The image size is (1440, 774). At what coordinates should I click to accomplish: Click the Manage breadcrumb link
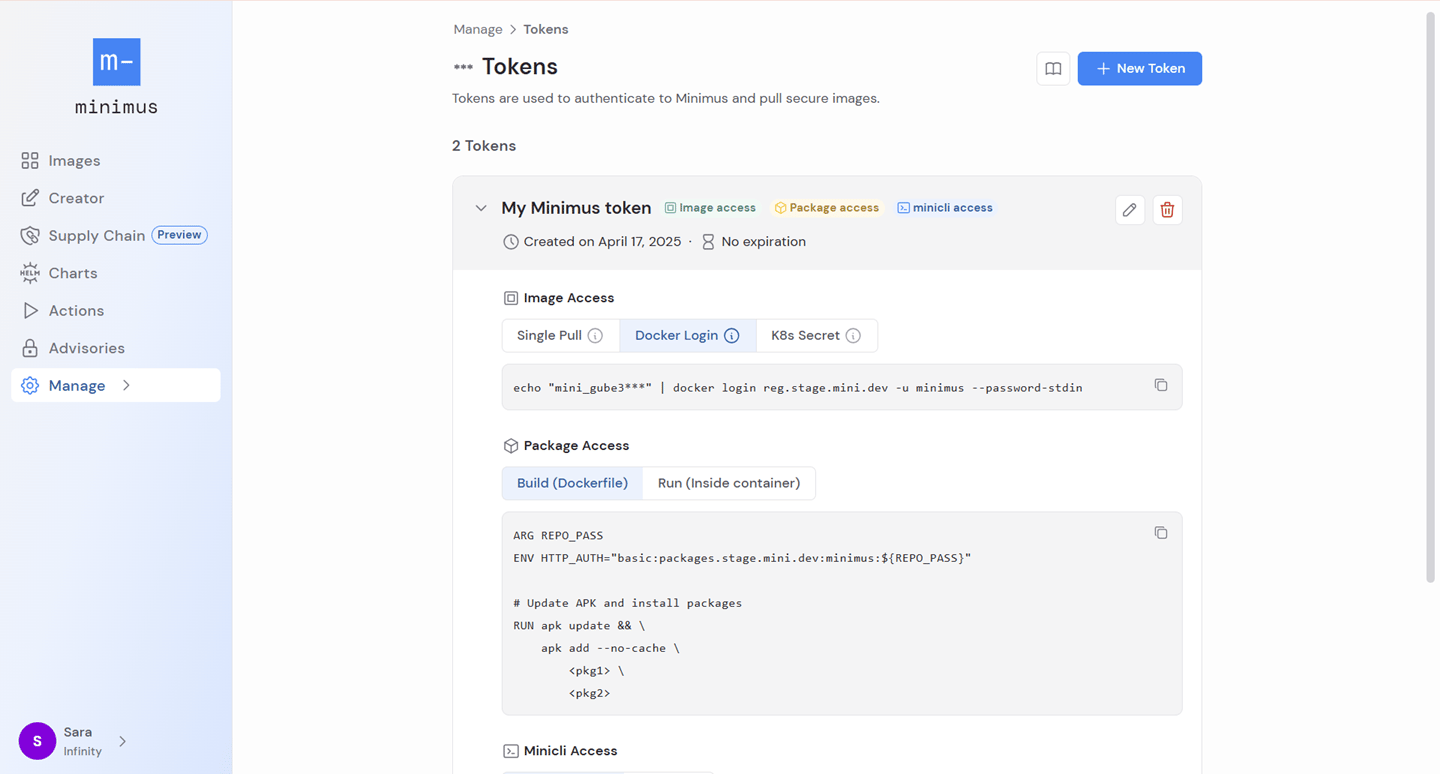478,30
